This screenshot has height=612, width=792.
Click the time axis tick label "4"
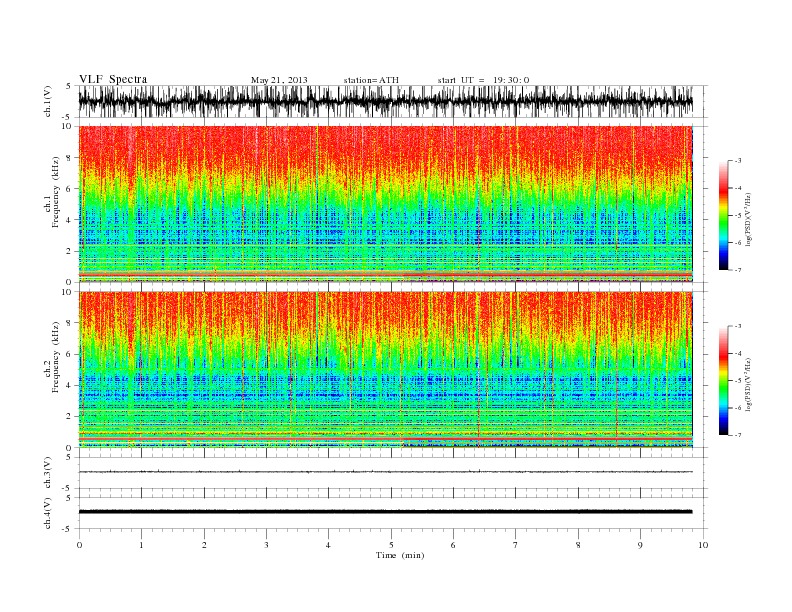[328, 545]
